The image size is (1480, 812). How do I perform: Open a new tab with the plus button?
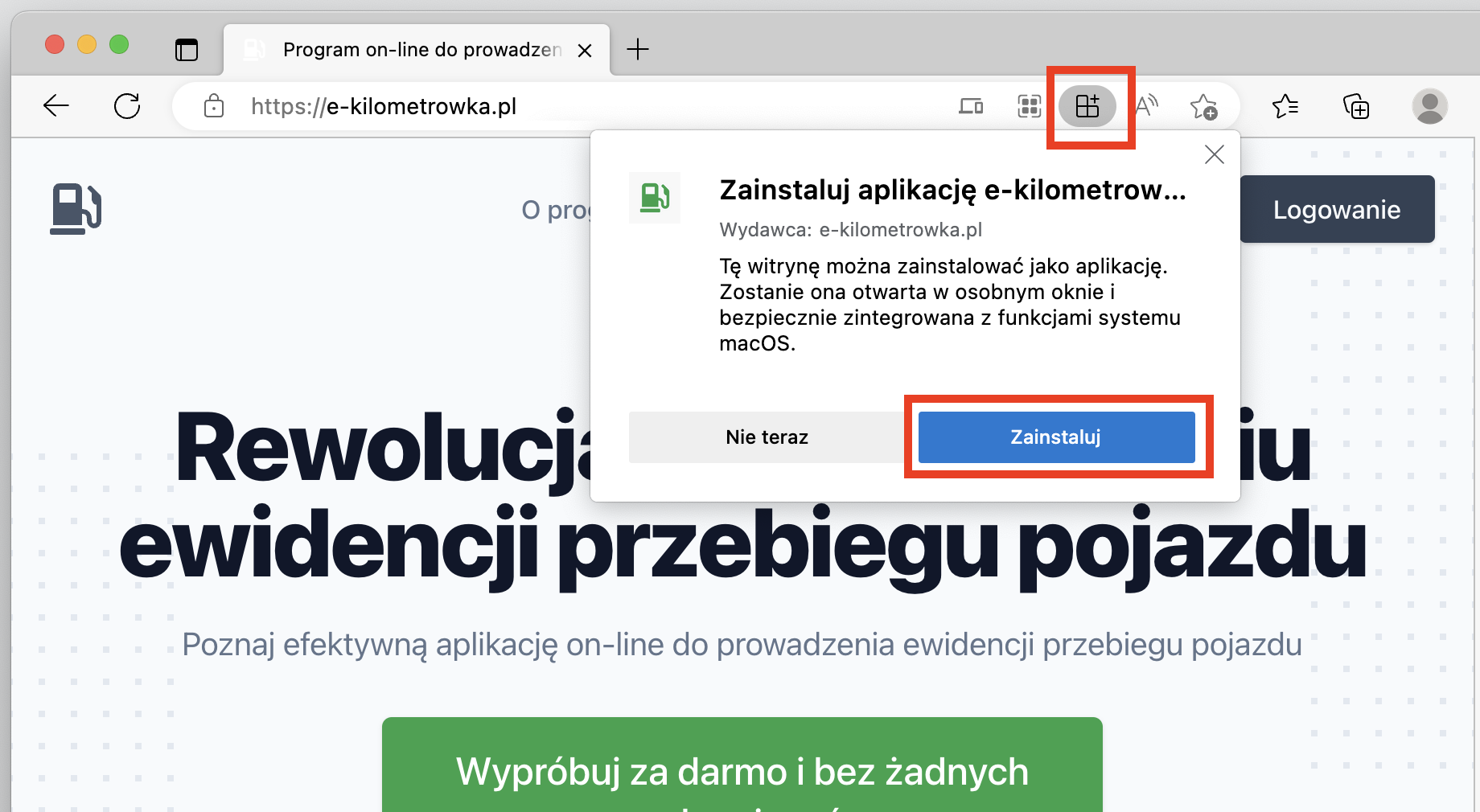click(638, 49)
